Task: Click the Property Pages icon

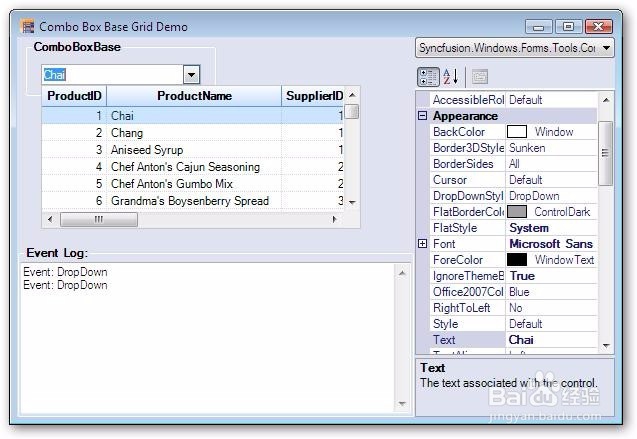Action: 479,77
